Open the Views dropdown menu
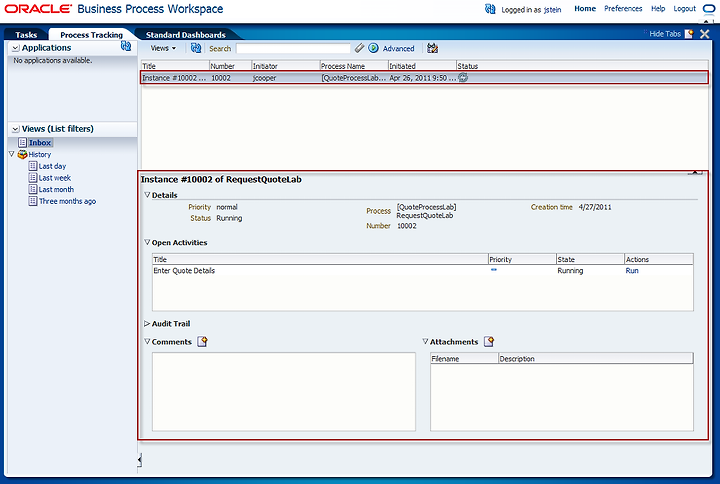 (x=163, y=48)
